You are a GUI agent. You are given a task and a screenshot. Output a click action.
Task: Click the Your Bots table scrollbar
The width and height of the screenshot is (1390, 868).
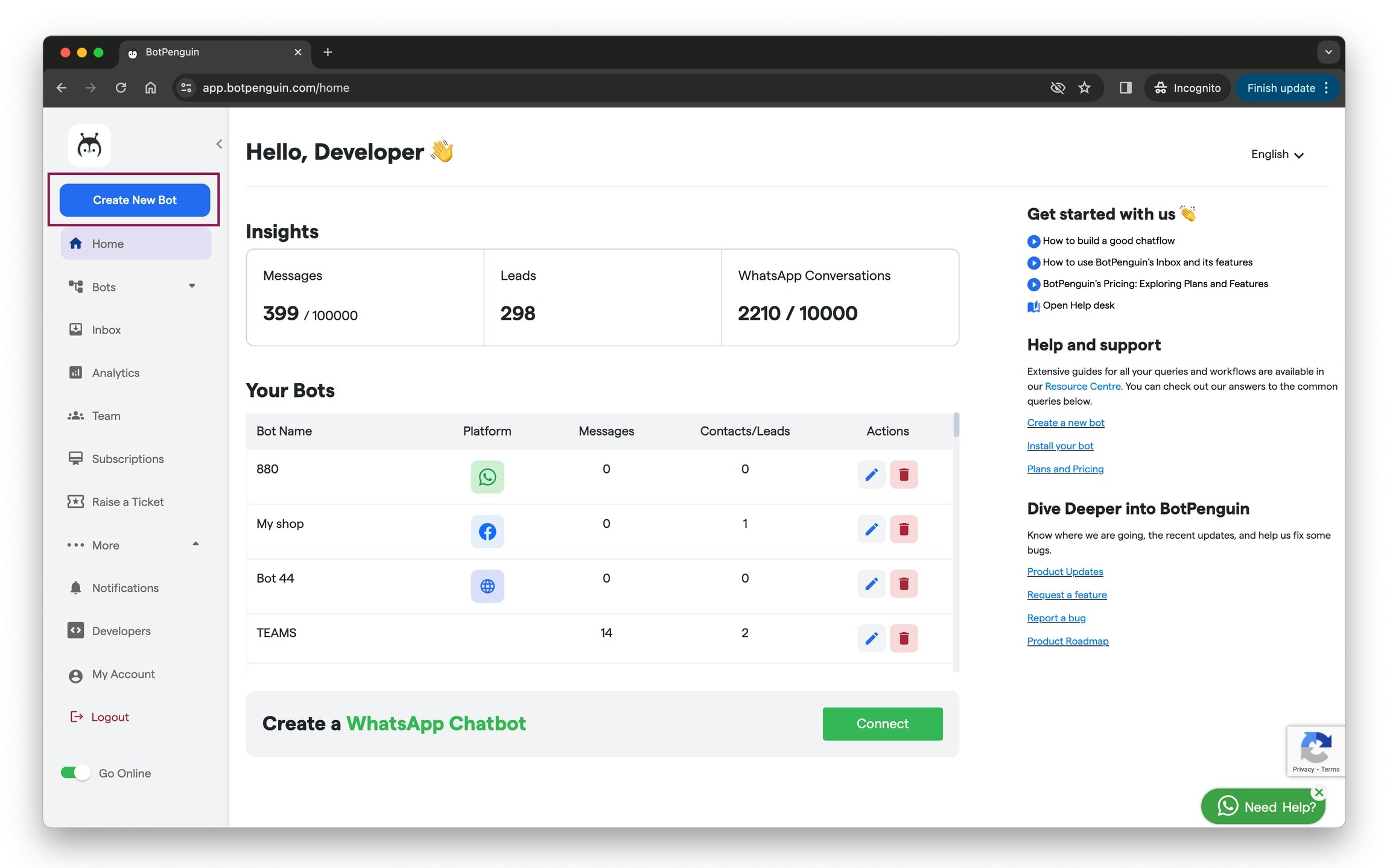click(956, 425)
